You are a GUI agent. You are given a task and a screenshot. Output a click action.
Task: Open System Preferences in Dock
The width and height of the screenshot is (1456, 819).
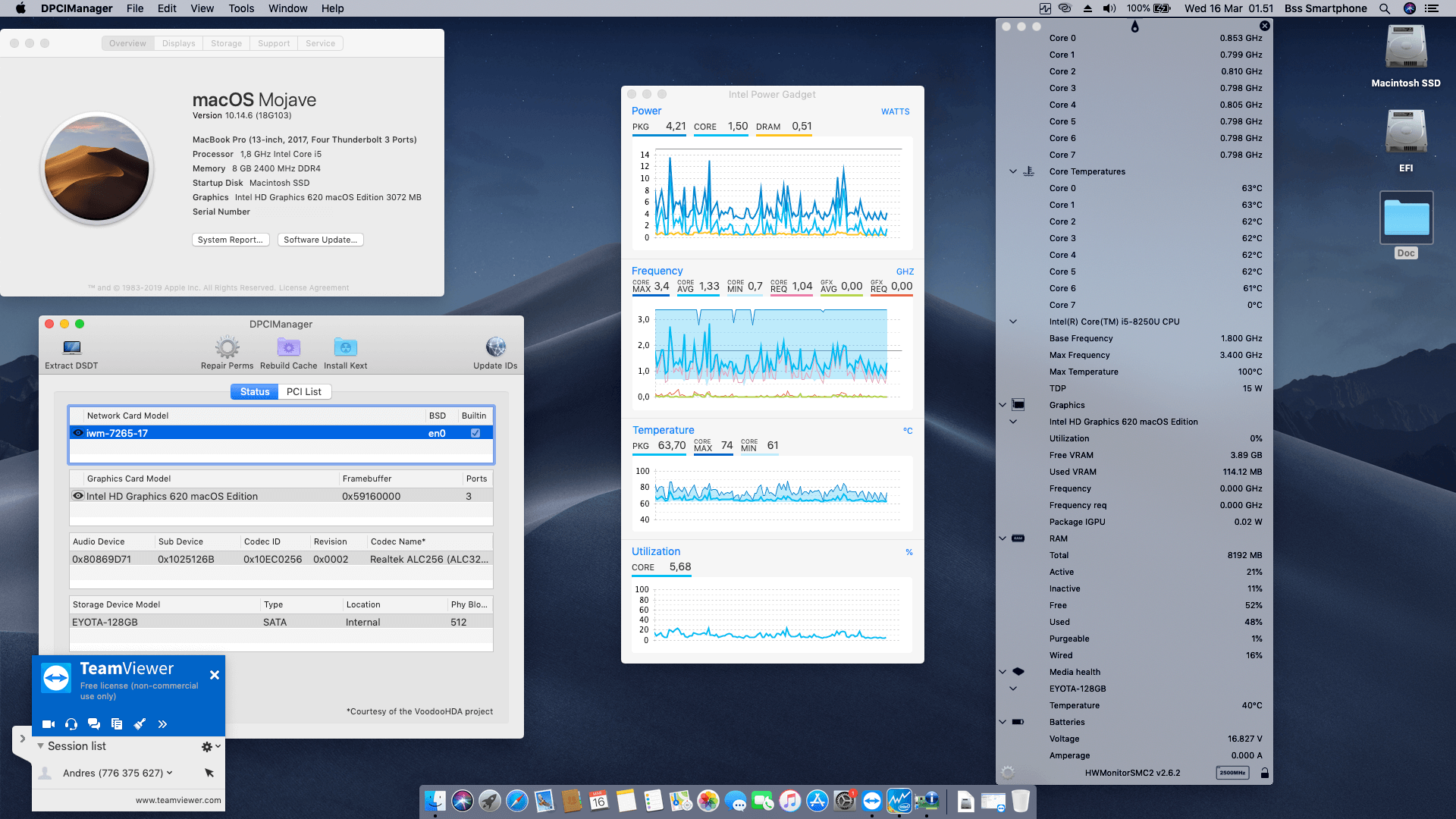pos(845,801)
